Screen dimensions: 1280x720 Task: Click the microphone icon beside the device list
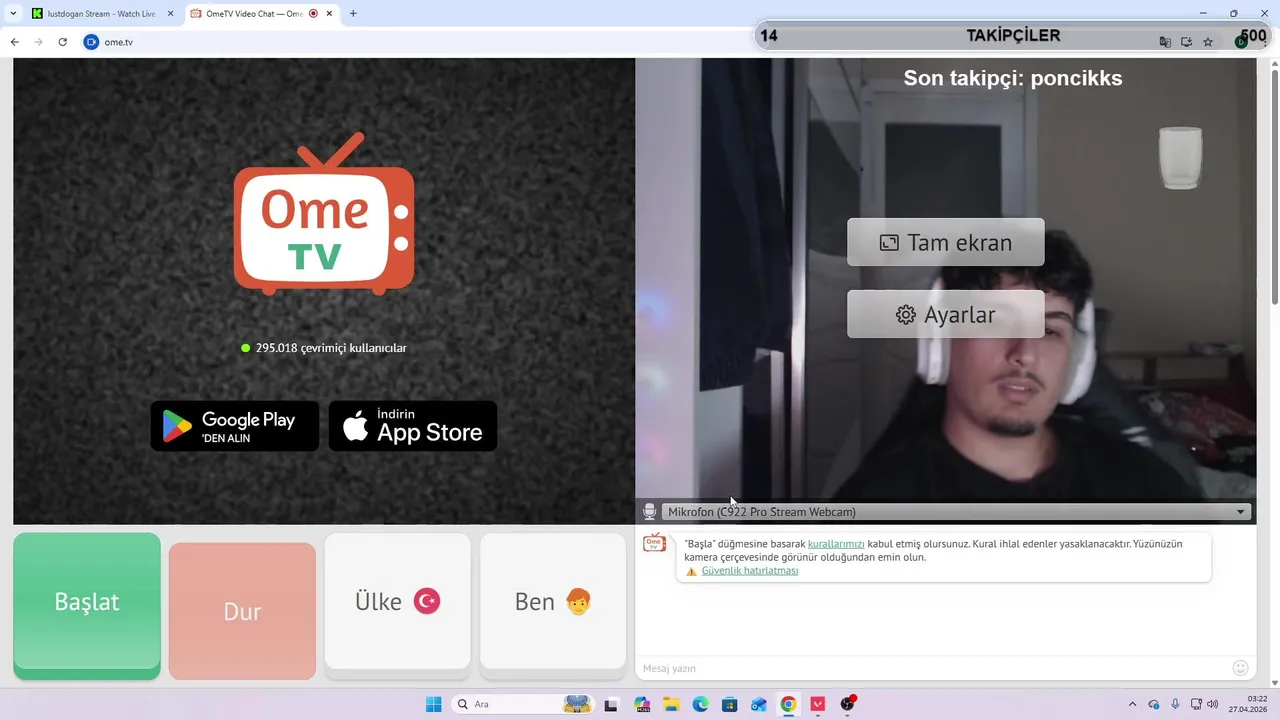coord(649,512)
